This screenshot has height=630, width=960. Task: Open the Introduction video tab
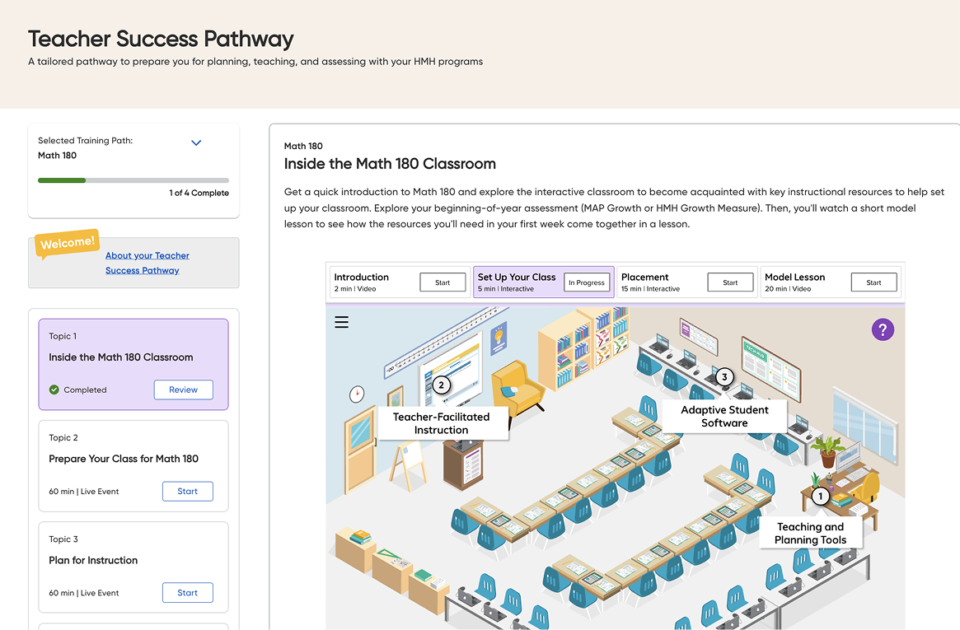pyautogui.click(x=399, y=282)
